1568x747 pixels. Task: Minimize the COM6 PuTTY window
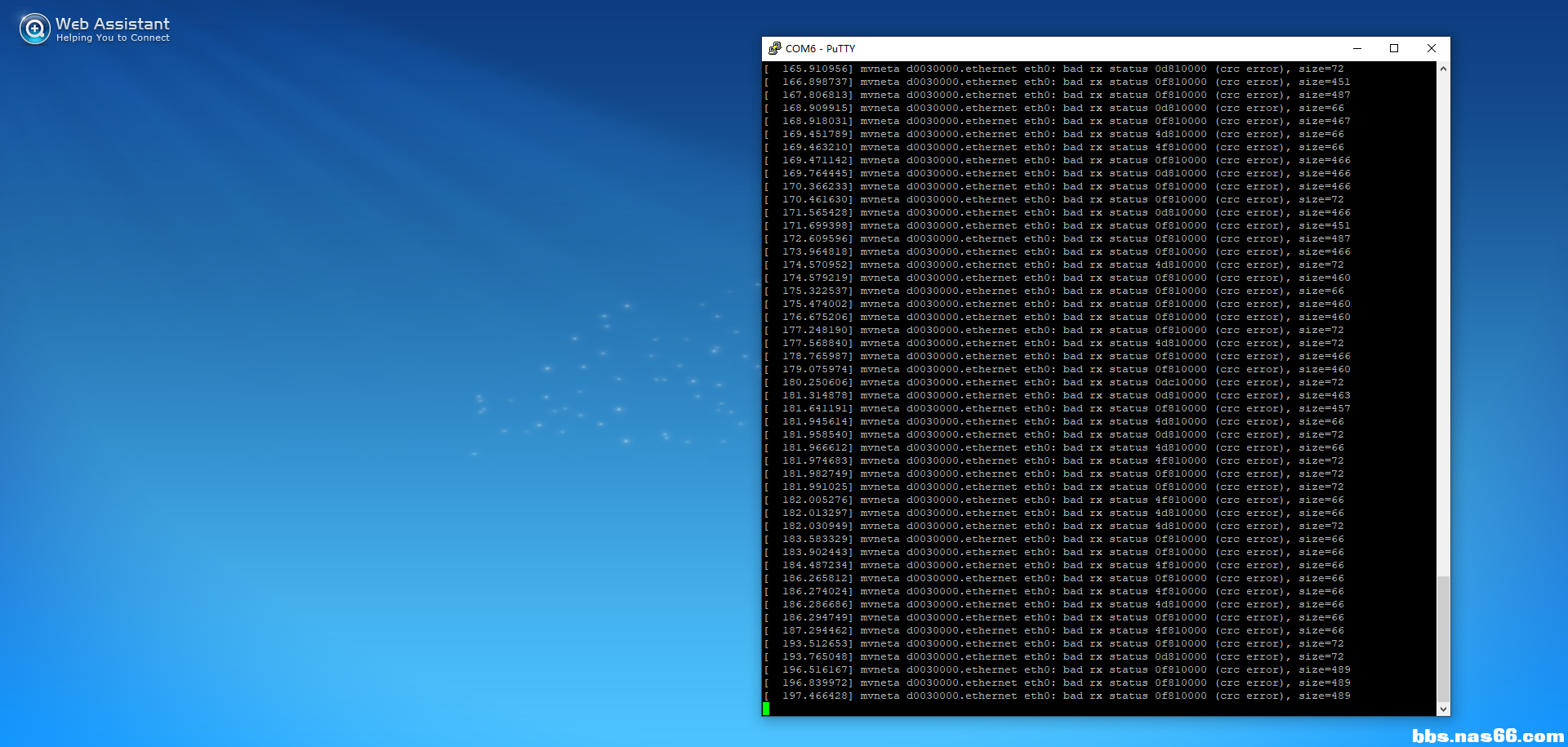click(x=1357, y=48)
